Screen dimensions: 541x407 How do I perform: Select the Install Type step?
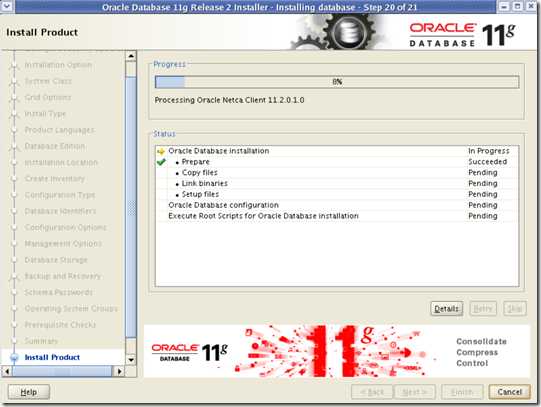point(45,114)
